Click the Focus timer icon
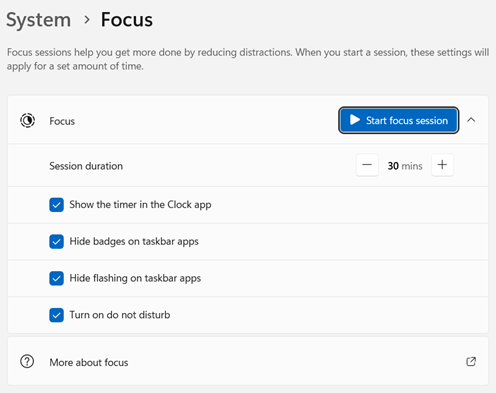 click(27, 120)
